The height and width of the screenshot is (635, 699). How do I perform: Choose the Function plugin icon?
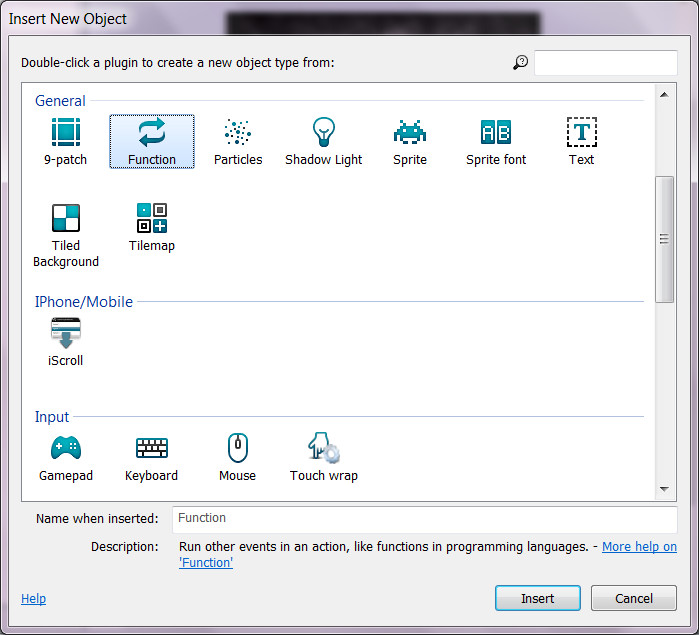[152, 133]
